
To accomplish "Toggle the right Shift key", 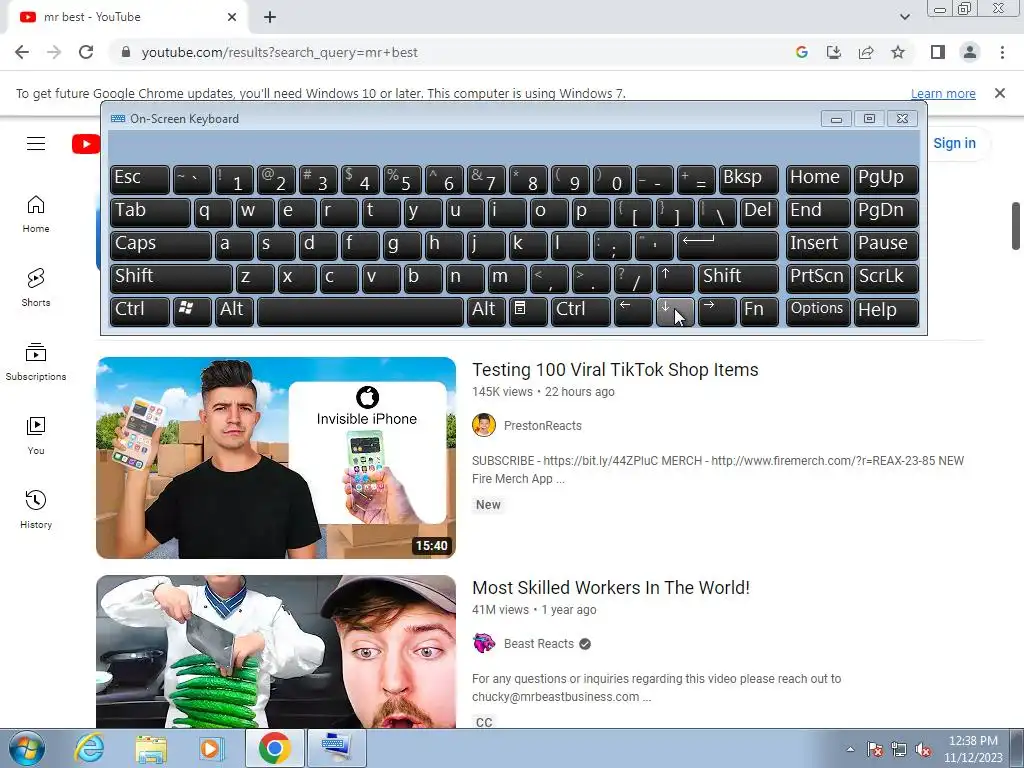I will (738, 278).
